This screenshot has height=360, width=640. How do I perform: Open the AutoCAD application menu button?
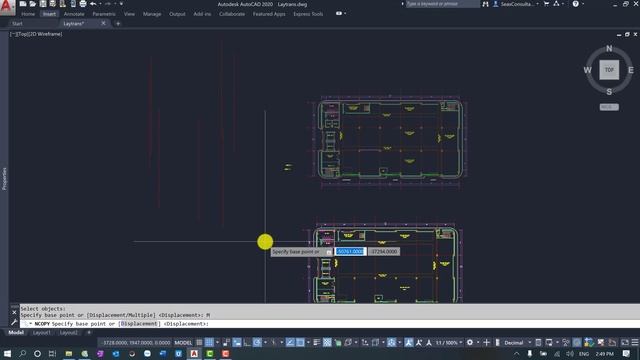click(x=7, y=7)
